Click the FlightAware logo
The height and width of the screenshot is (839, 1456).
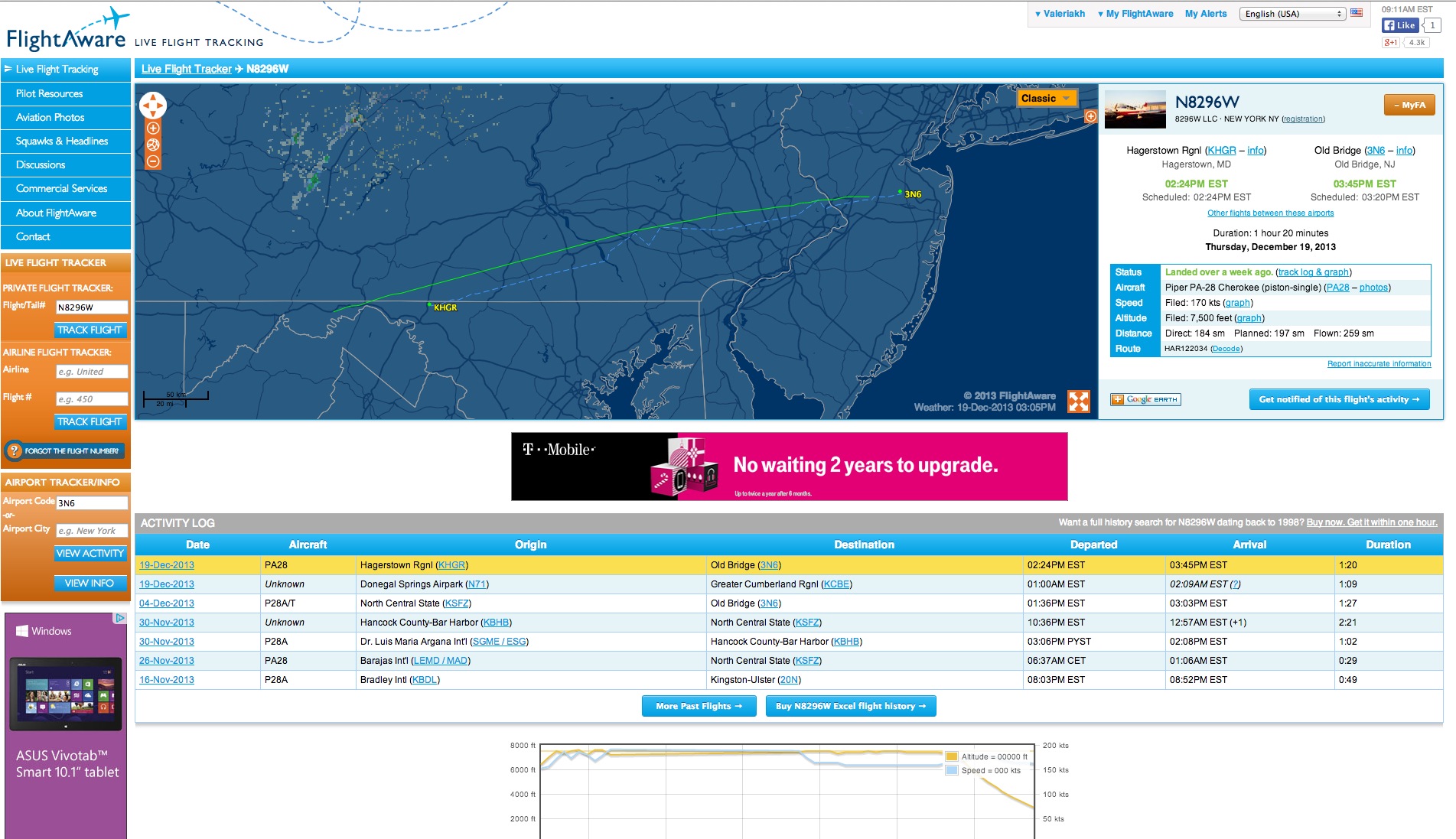(67, 31)
